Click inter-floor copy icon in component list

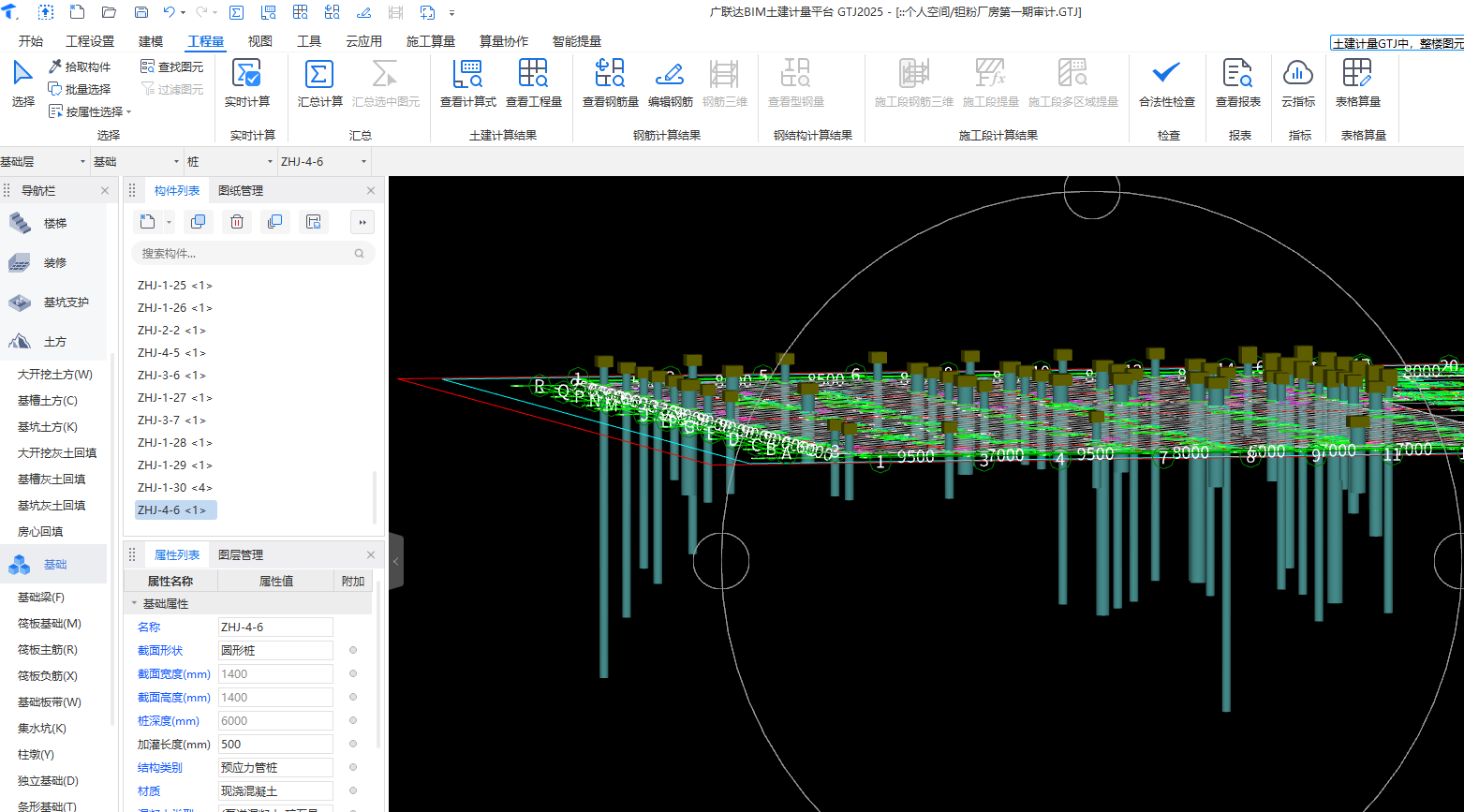pos(274,222)
